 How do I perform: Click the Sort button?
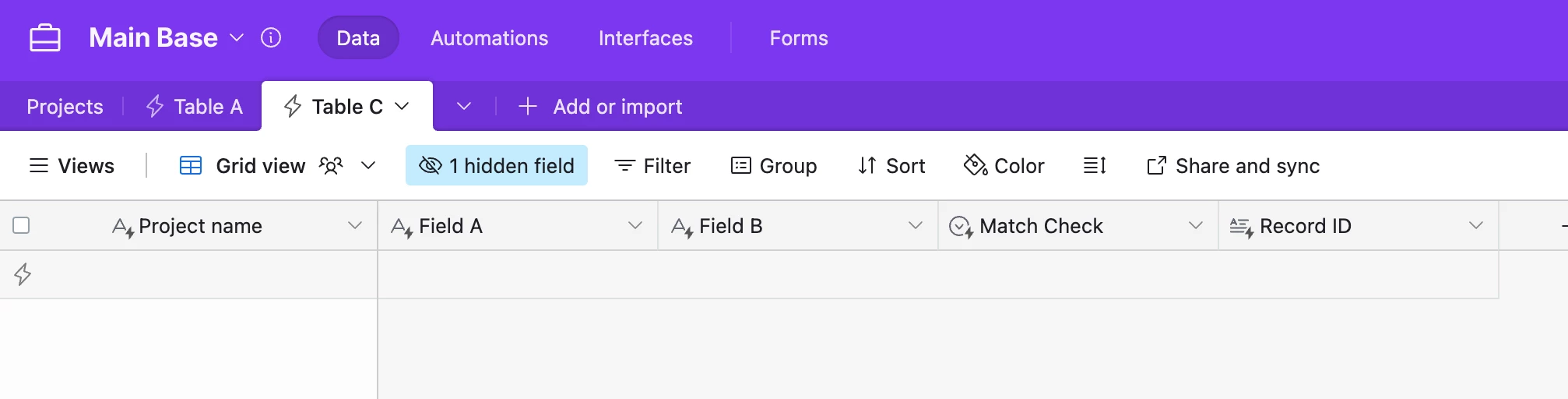(891, 165)
